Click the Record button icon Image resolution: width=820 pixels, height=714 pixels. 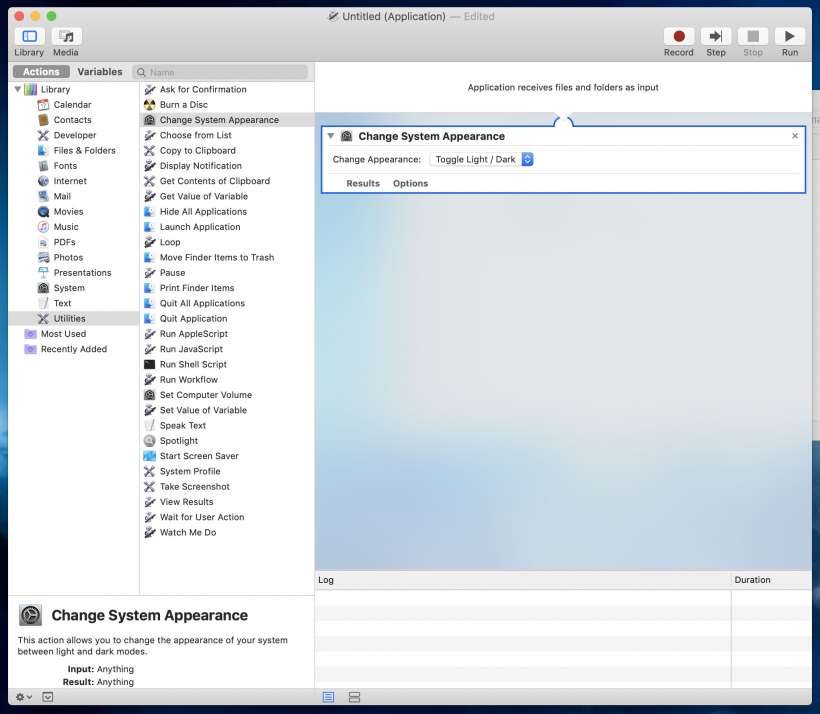(x=678, y=36)
